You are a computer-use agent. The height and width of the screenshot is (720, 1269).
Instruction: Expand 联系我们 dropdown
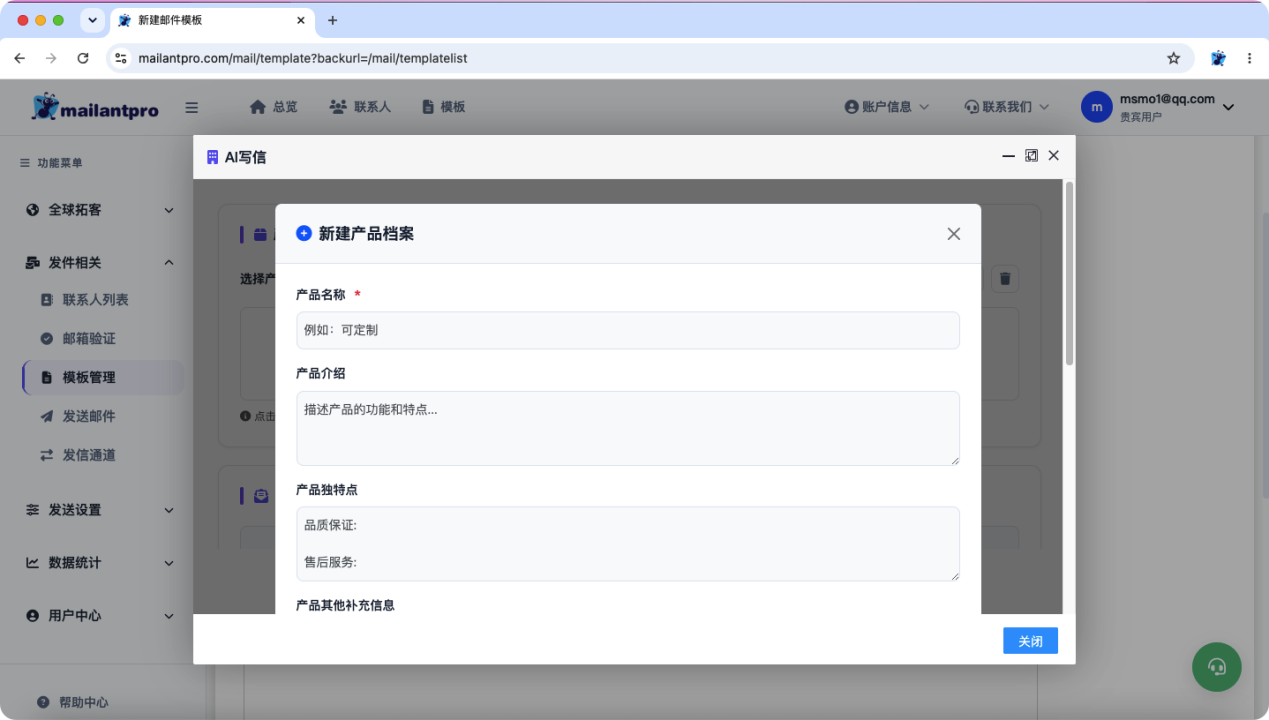[1007, 107]
